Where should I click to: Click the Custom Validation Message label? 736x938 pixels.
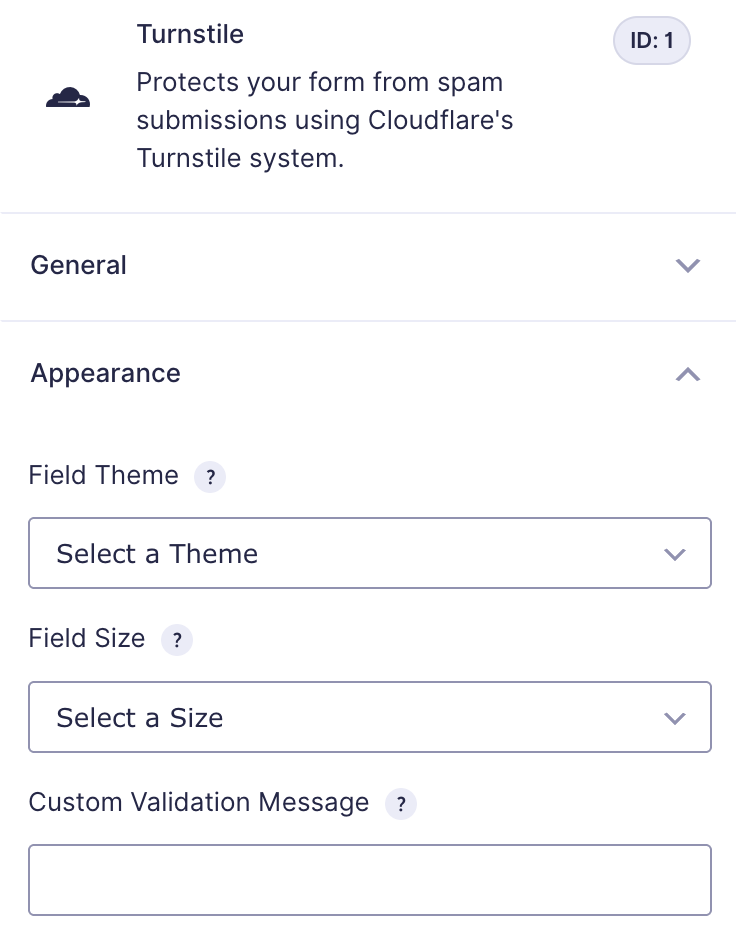pyautogui.click(x=199, y=802)
